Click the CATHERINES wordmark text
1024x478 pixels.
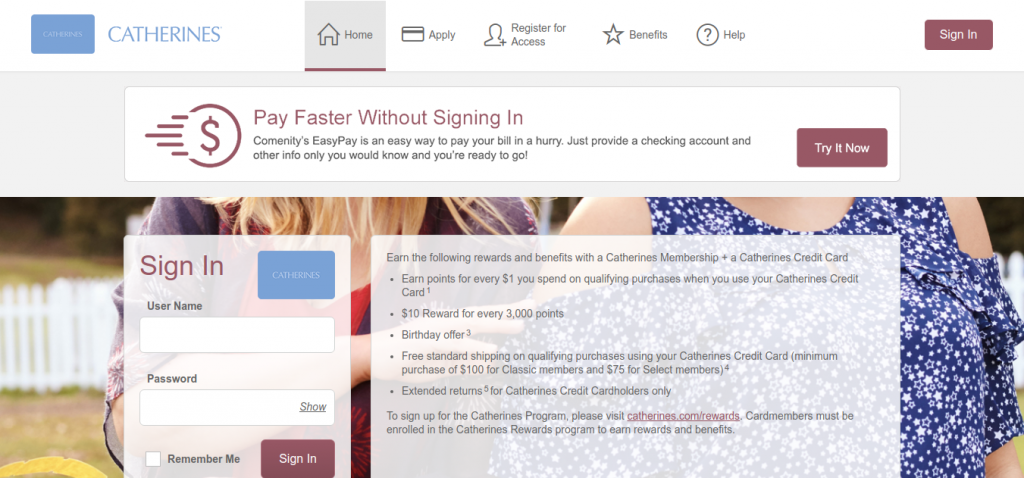click(165, 35)
